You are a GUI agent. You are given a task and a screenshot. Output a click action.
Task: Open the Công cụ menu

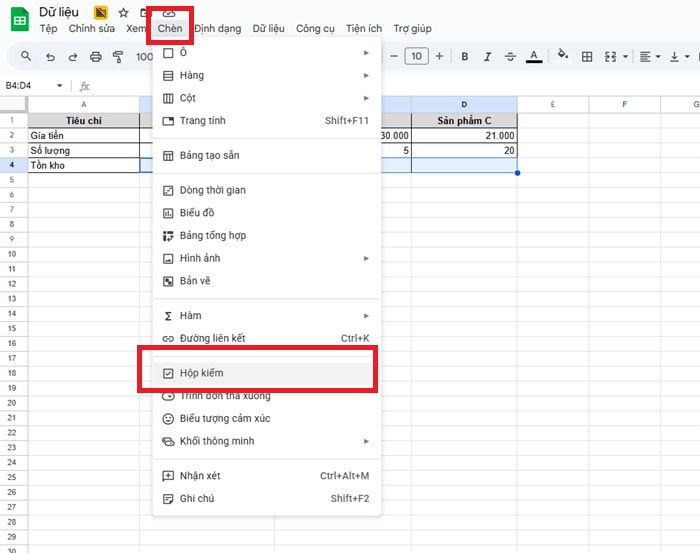click(315, 29)
